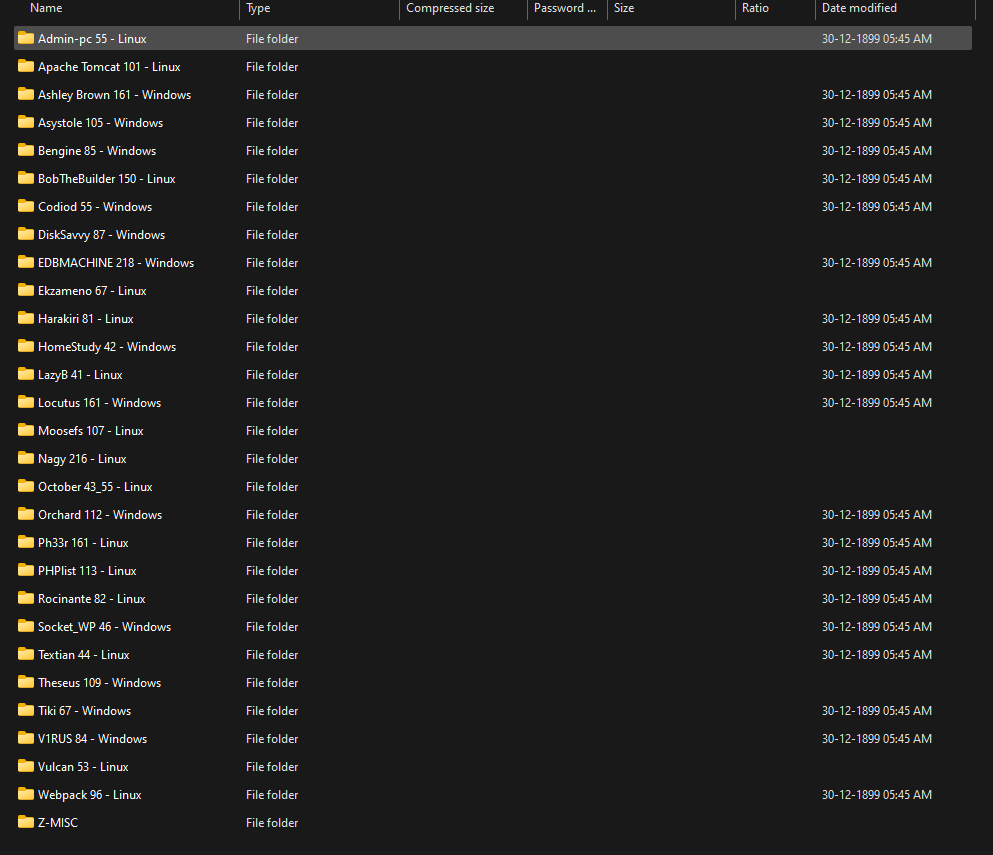Viewport: 993px width, 855px height.
Task: Select the 'V1RUS 84 - Windows' name
Action: pos(92,738)
